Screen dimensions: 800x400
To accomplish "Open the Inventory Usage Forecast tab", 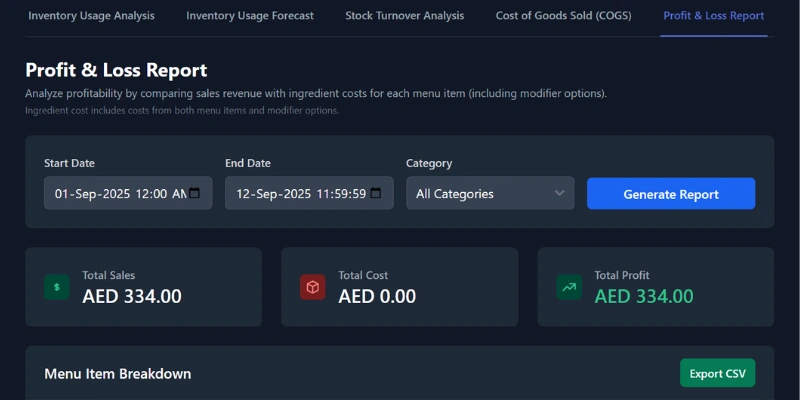I will point(250,16).
